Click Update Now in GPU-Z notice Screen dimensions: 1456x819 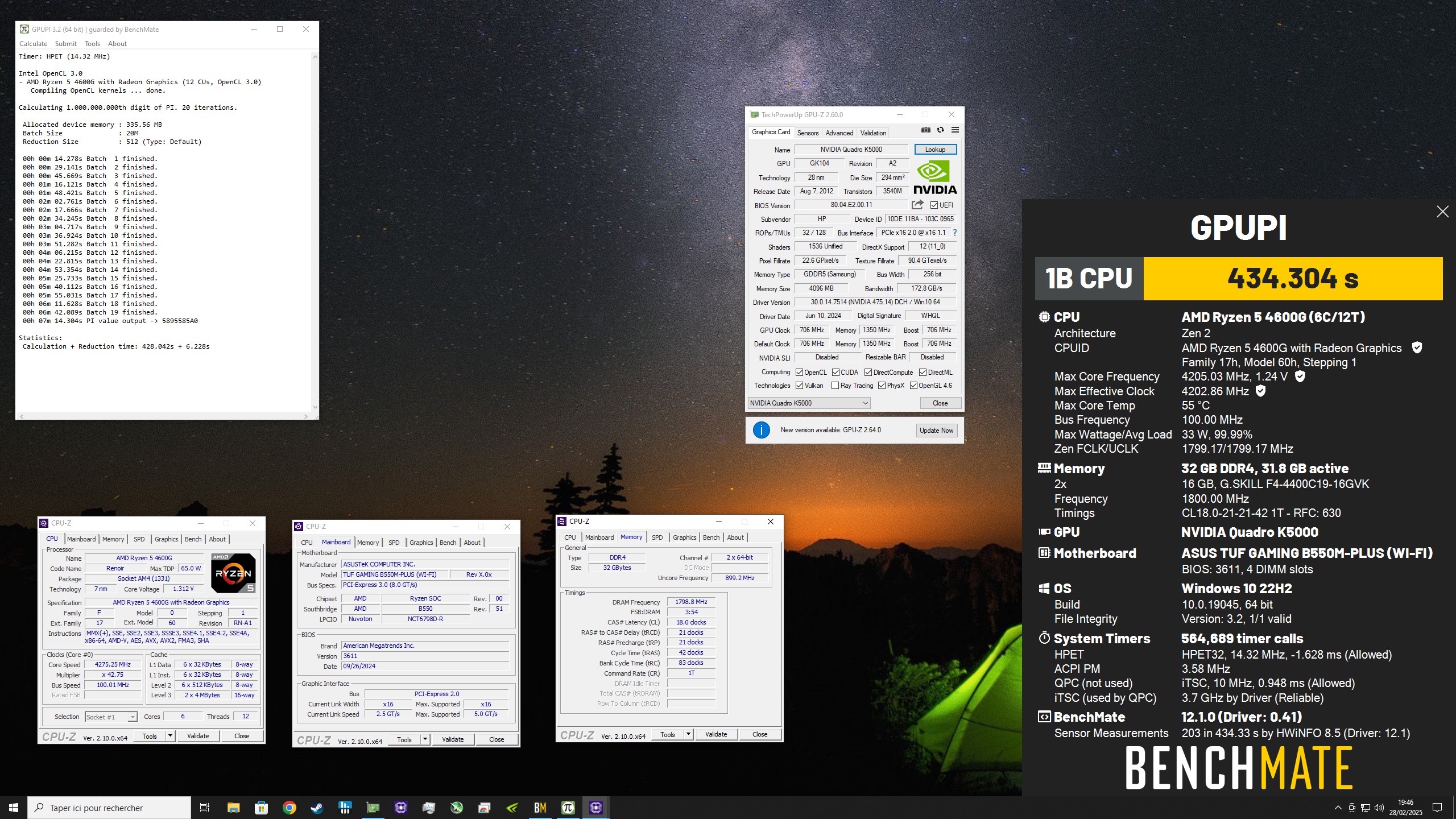pos(936,431)
